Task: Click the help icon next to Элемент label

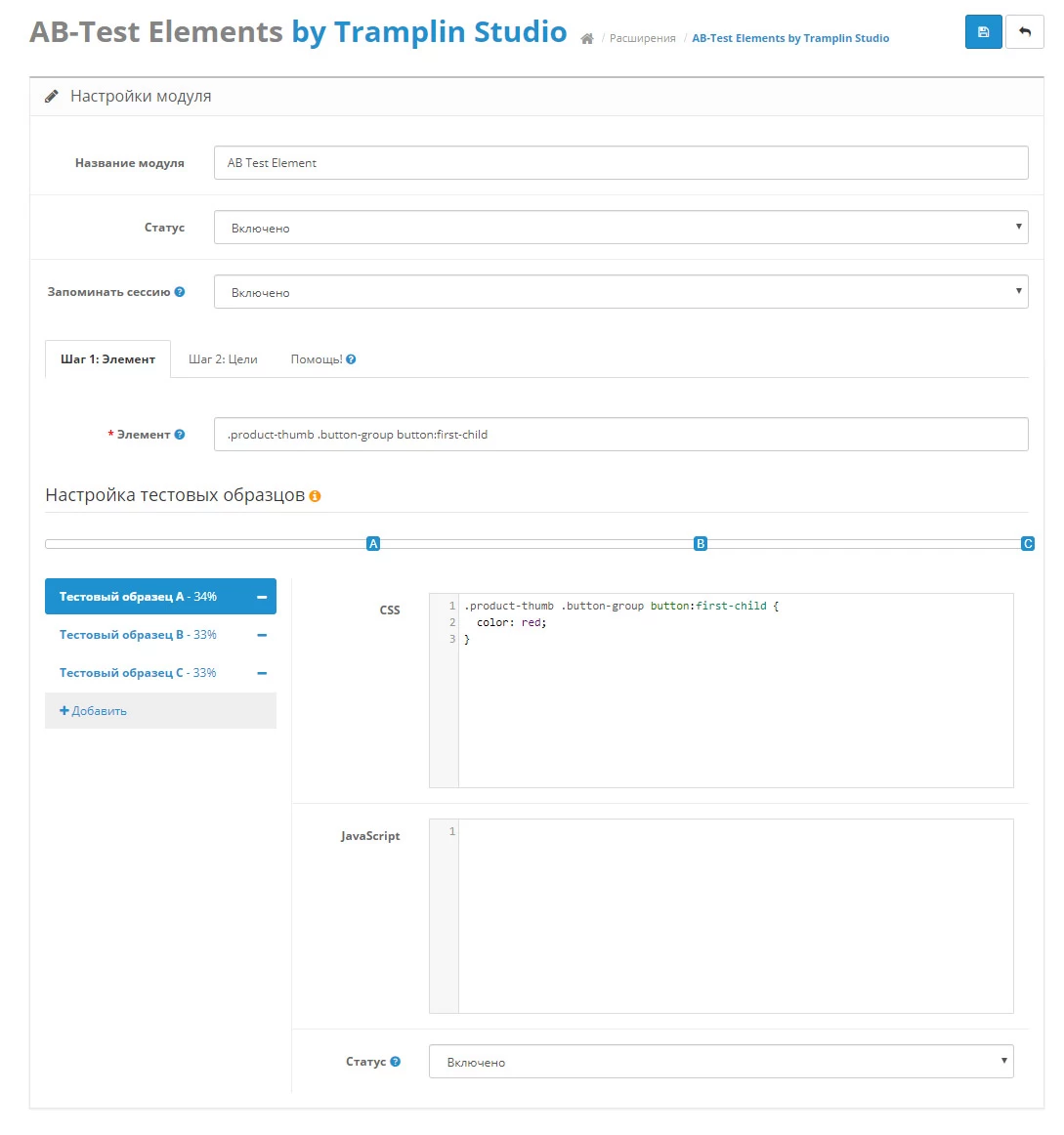Action: point(180,435)
